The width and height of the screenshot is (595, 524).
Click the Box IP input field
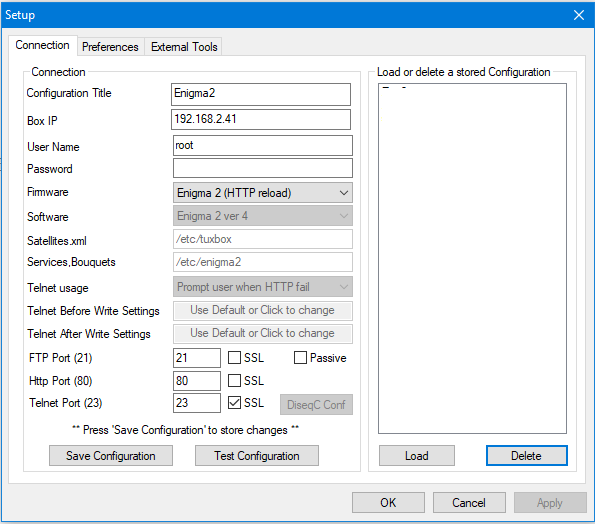(261, 120)
